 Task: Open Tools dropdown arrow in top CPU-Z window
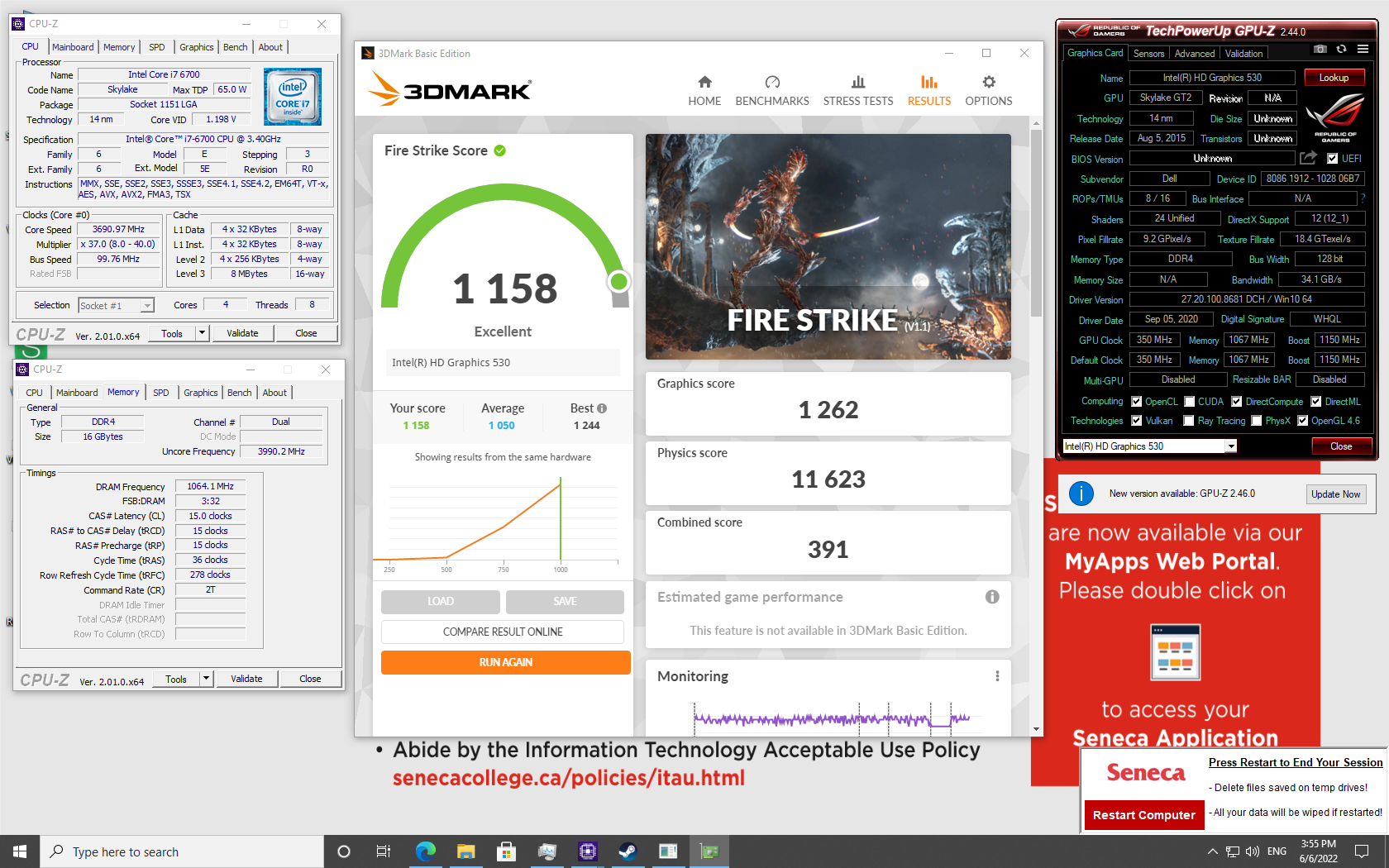pos(202,333)
